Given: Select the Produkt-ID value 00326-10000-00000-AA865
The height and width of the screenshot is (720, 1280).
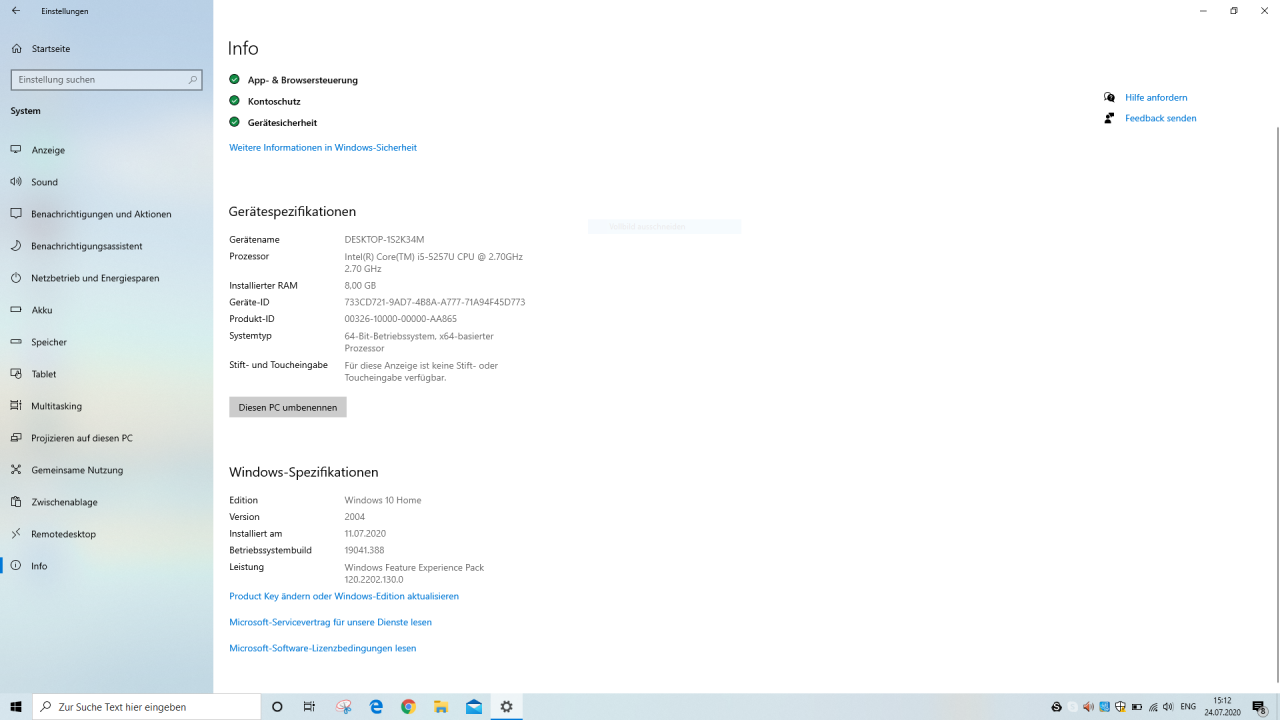Looking at the screenshot, I should (400, 319).
